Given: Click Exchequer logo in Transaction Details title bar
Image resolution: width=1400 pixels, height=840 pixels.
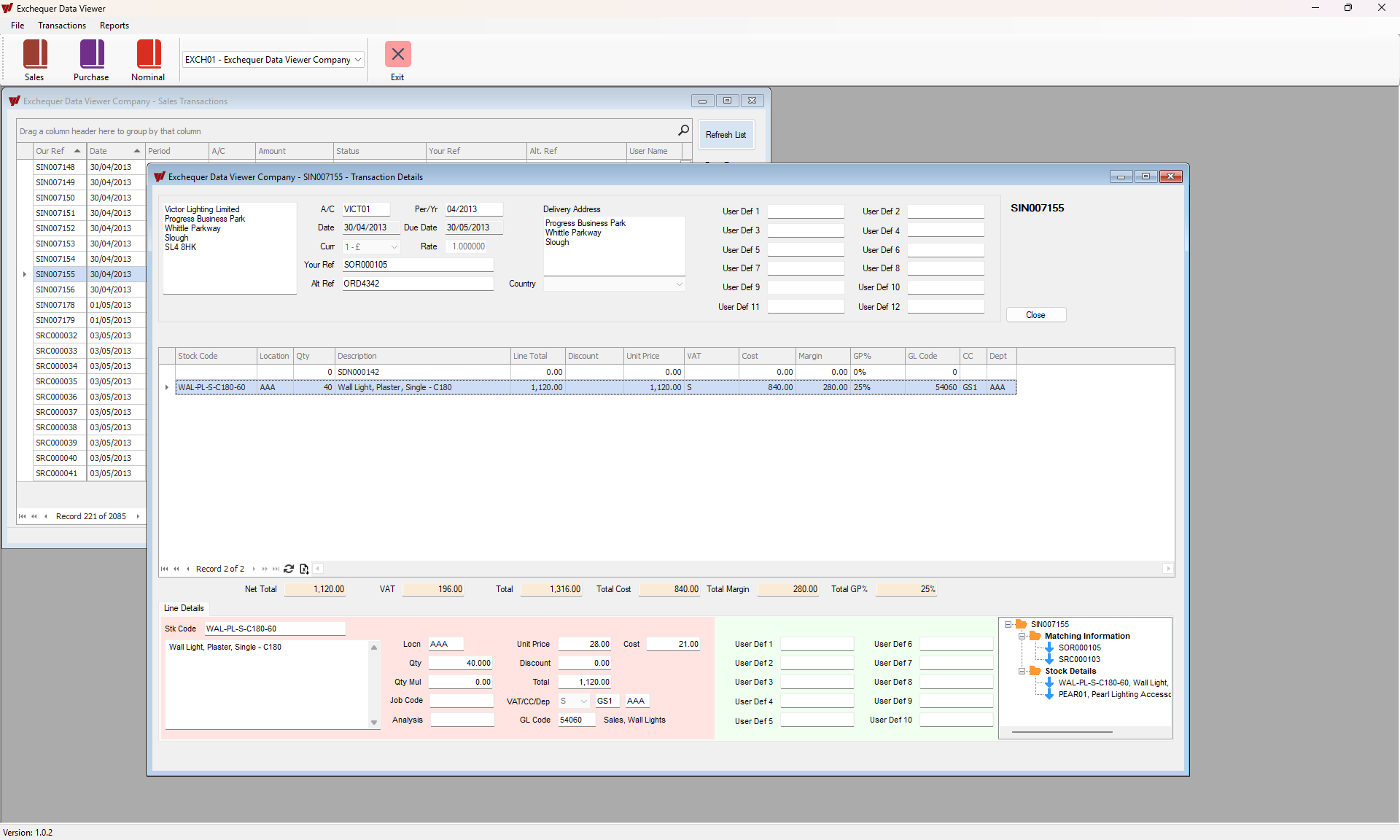Looking at the screenshot, I should [x=159, y=176].
